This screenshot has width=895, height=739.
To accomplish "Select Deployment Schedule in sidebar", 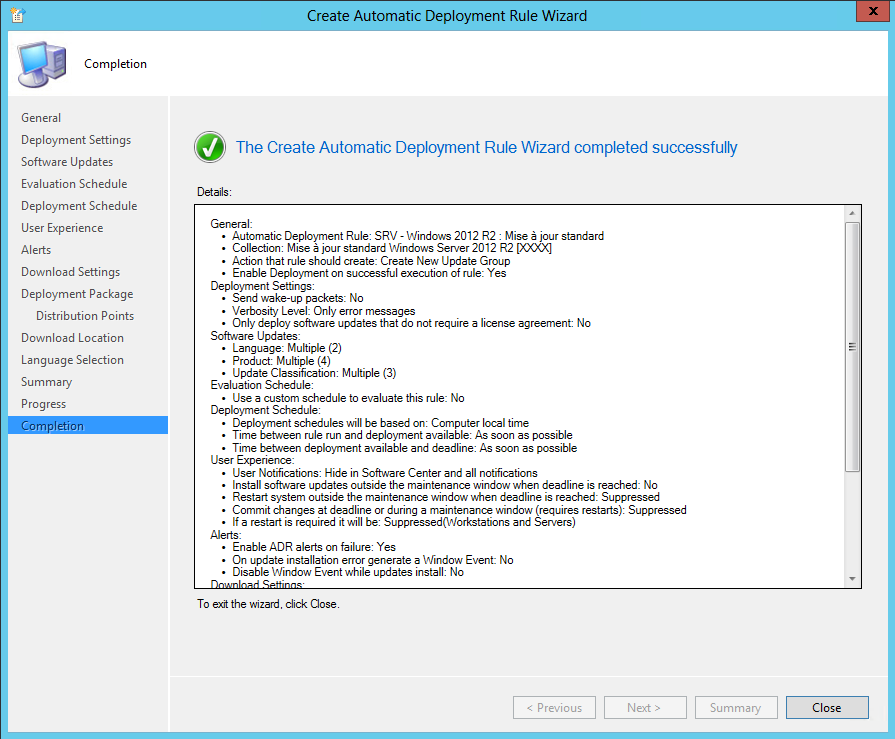I will 79,206.
